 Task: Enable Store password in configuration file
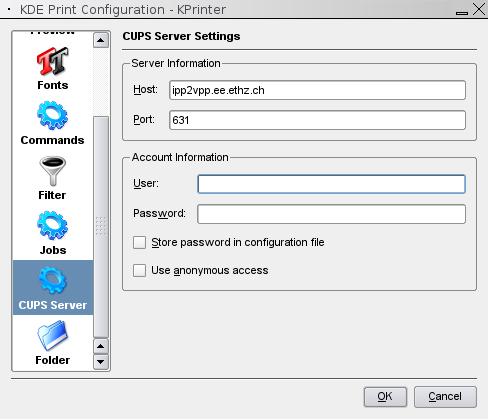(x=139, y=242)
